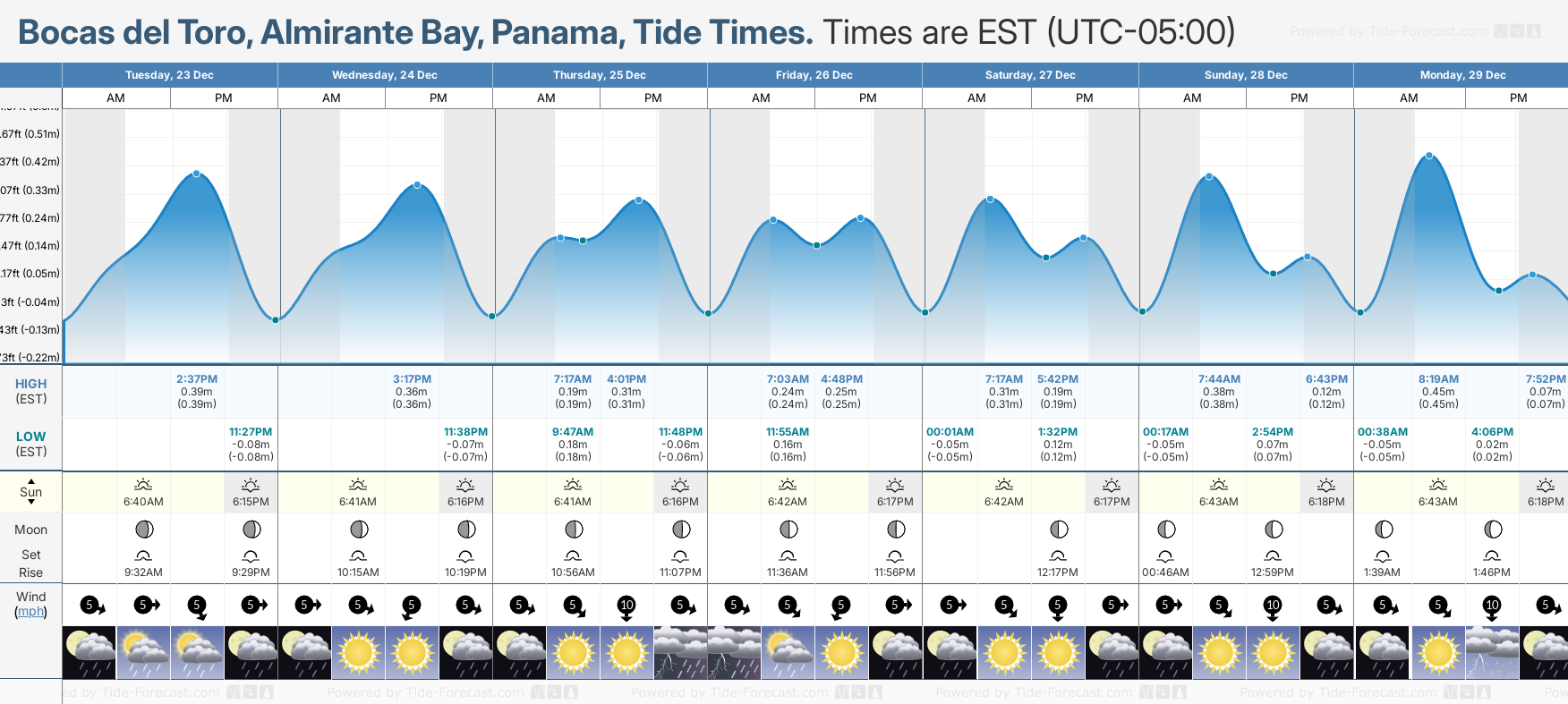1568x704 pixels.
Task: Click Tuesday's 2:37PM high tide peak marker
Action: (x=196, y=174)
